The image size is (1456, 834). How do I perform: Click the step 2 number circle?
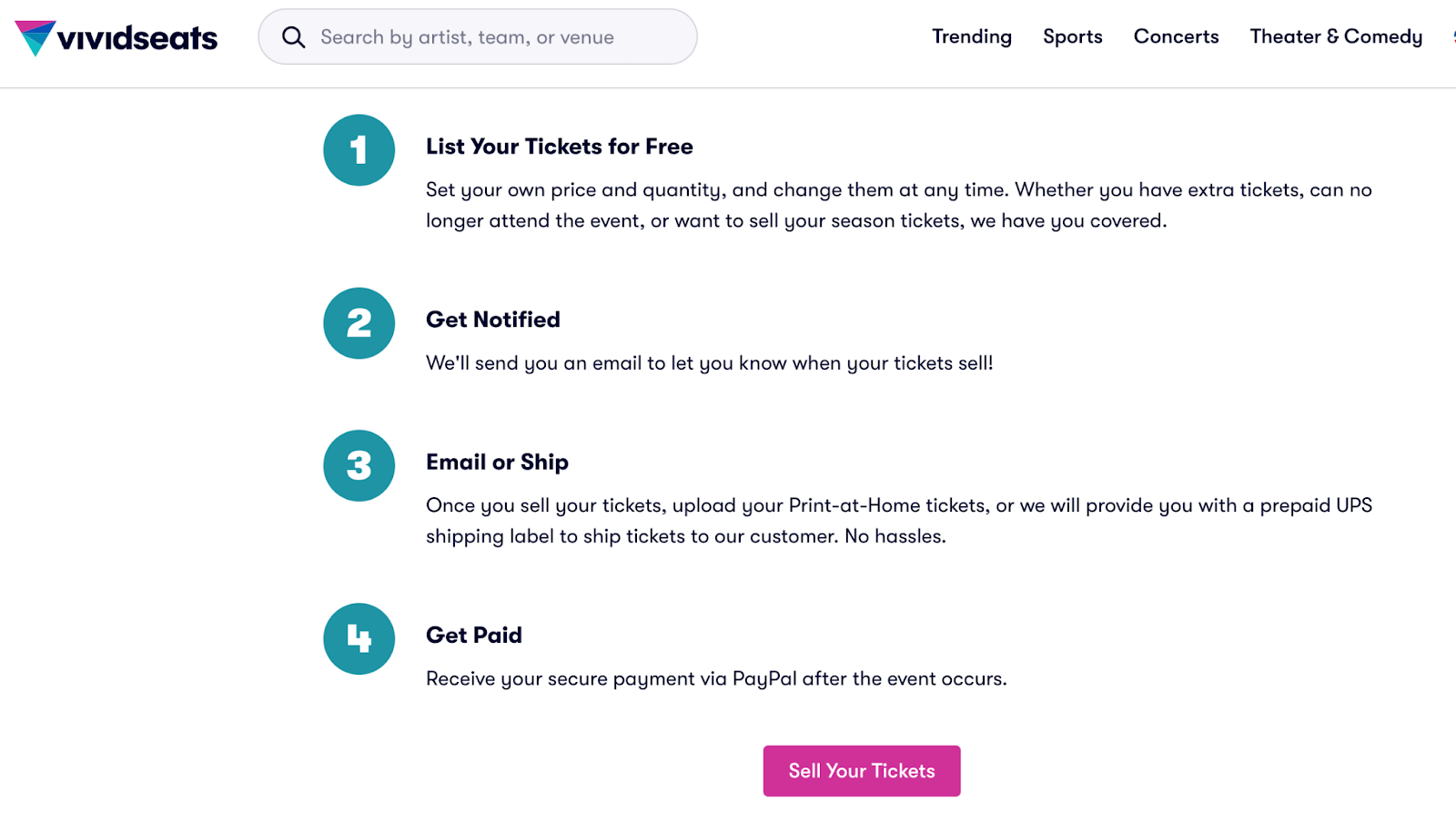point(359,323)
